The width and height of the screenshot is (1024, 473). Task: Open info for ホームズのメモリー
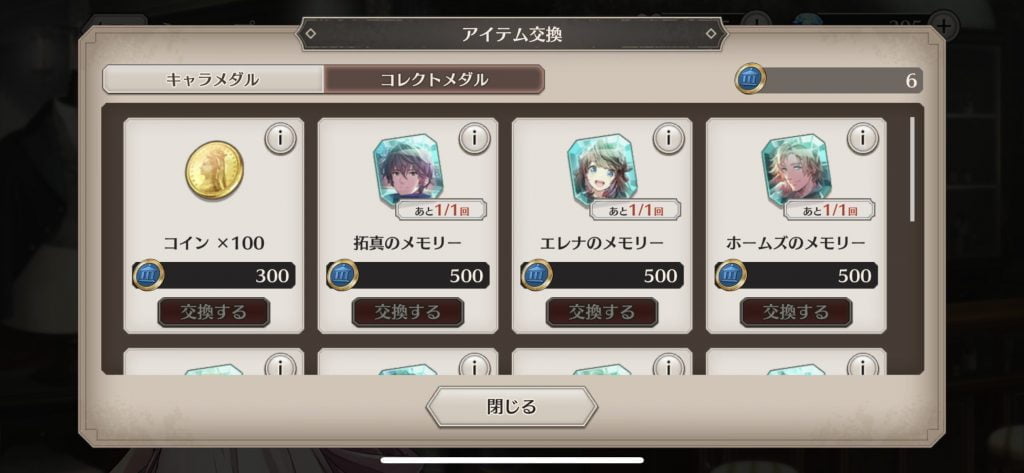pyautogui.click(x=863, y=139)
